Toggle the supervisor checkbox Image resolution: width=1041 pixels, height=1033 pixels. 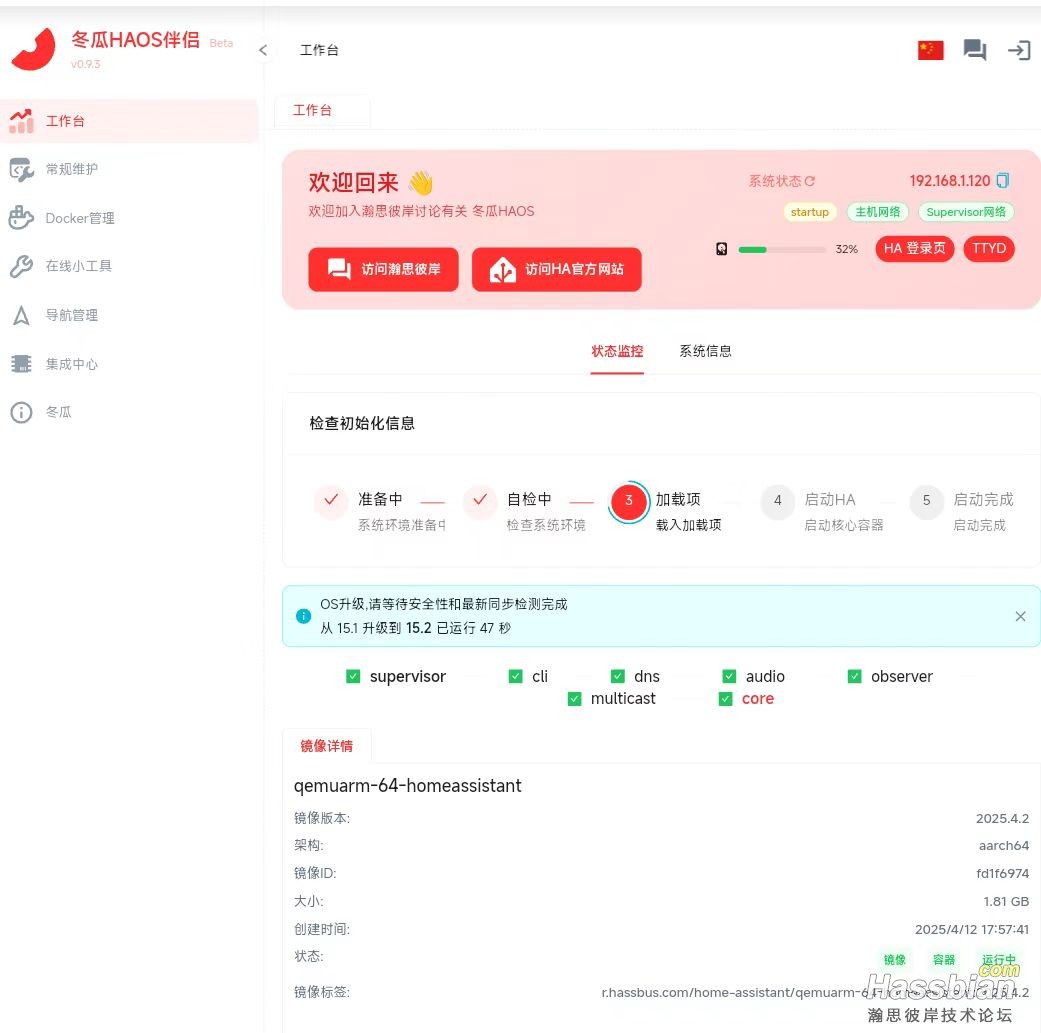pyautogui.click(x=353, y=676)
